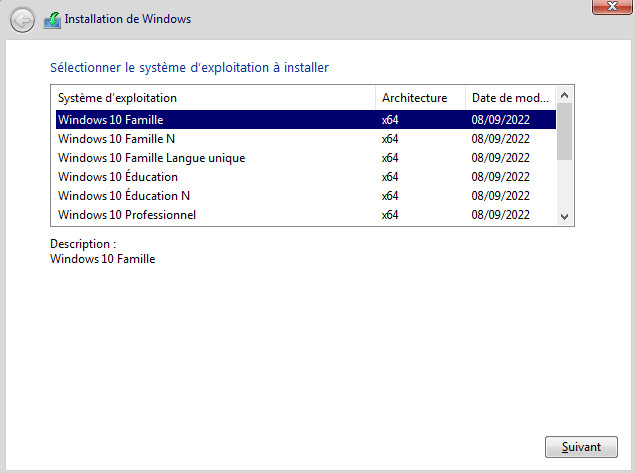This screenshot has height=473, width=635.
Task: Close the Installation de Windows window
Action: coord(611,6)
